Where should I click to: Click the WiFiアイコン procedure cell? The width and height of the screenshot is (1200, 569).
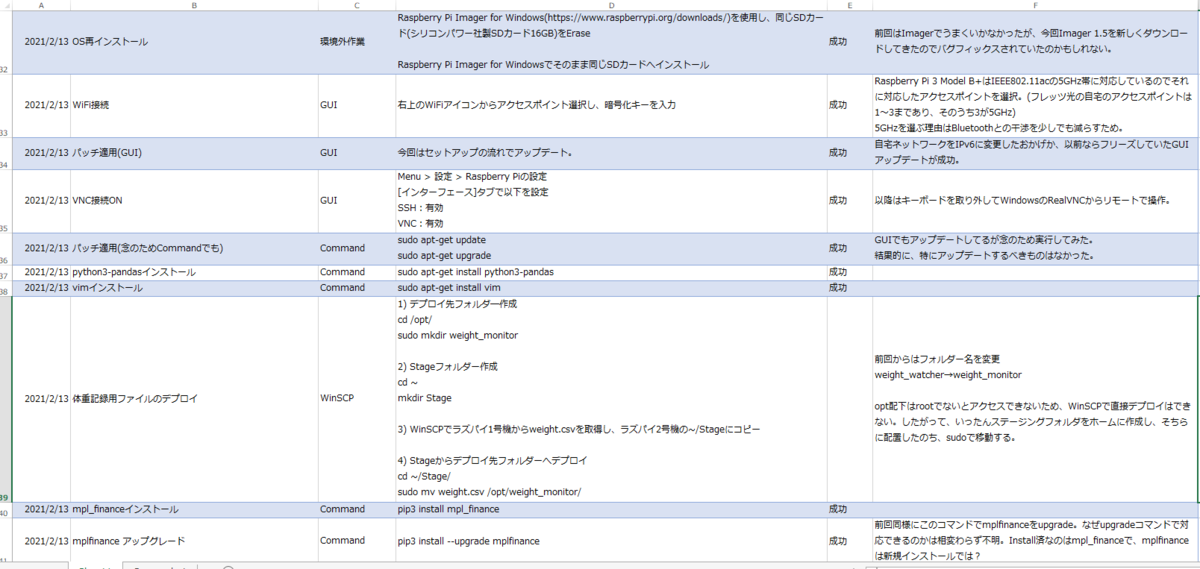point(611,106)
